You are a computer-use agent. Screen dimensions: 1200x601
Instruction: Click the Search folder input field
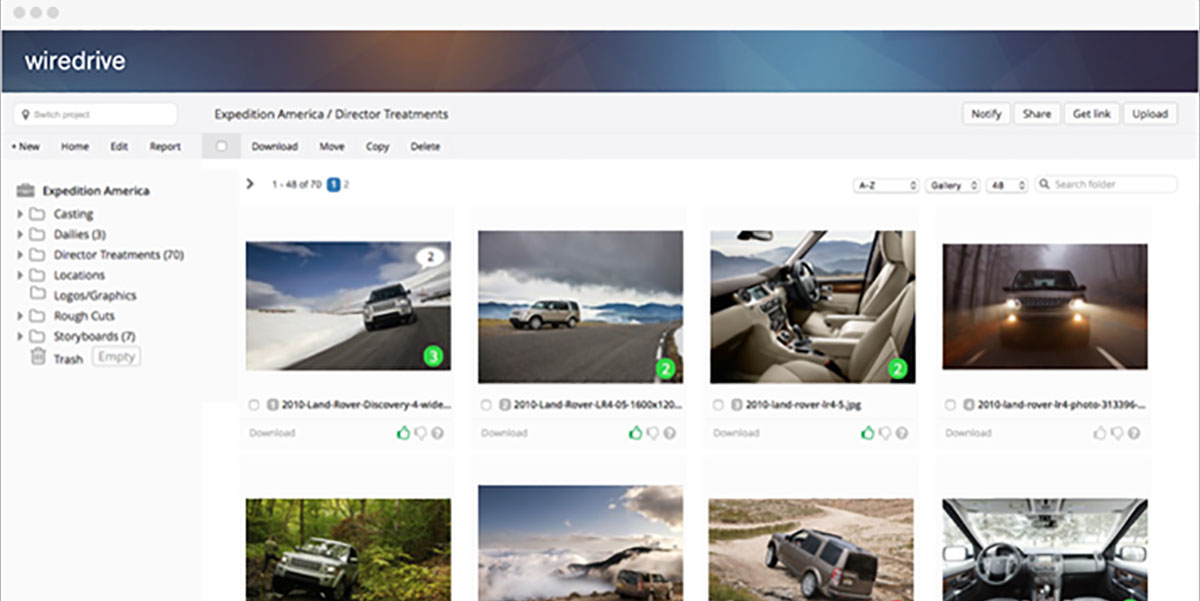coord(1113,184)
